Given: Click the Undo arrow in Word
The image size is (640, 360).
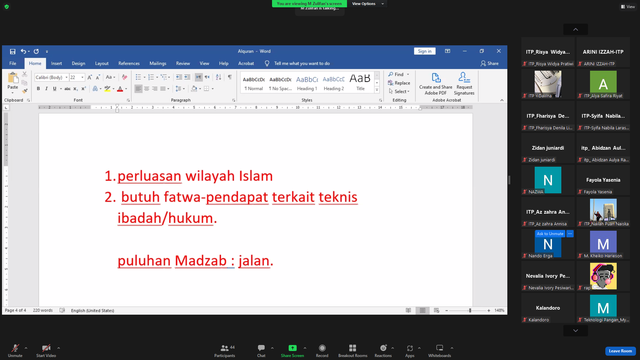Looking at the screenshot, I should pos(23,51).
